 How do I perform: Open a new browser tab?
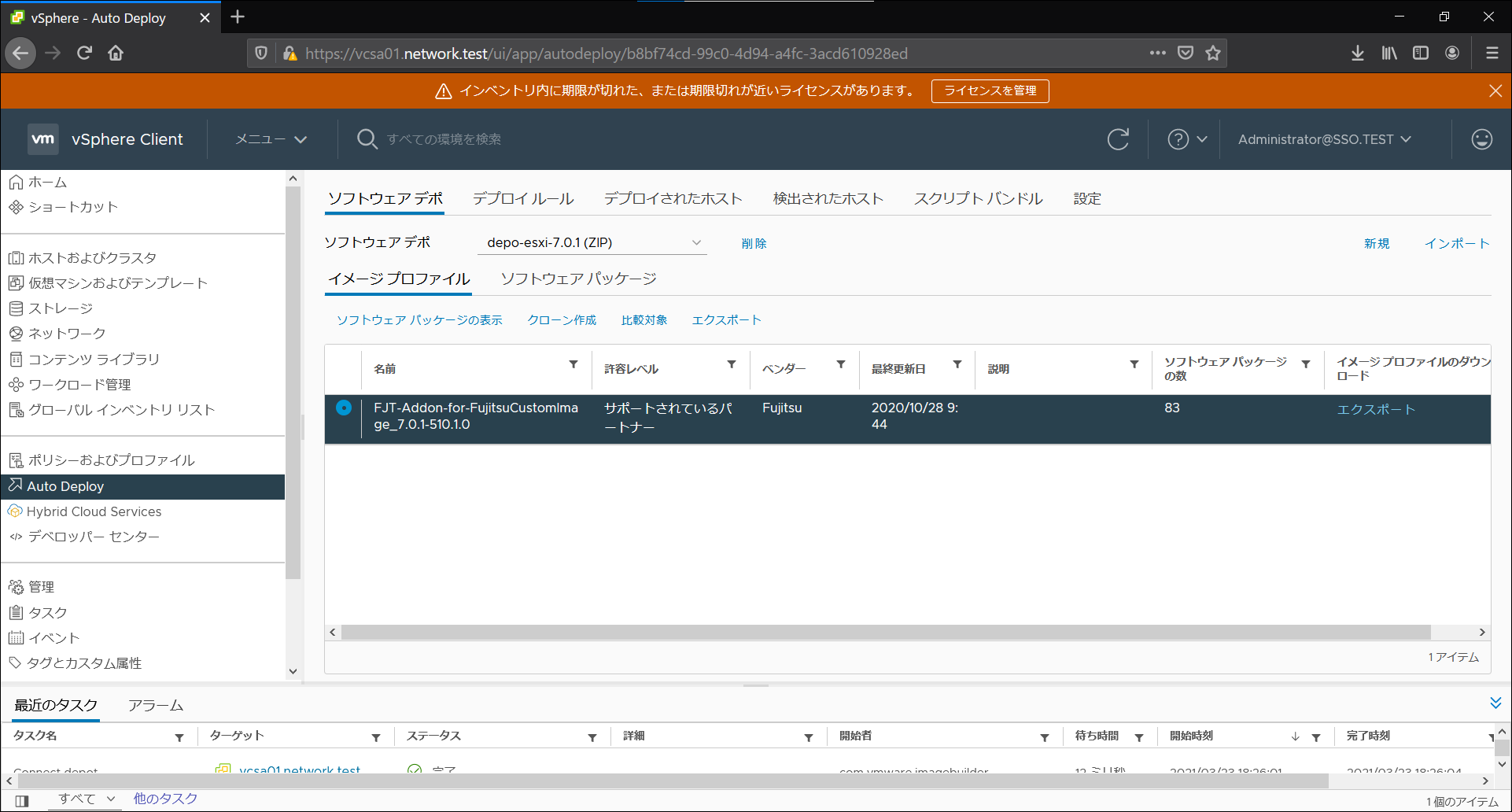(238, 17)
